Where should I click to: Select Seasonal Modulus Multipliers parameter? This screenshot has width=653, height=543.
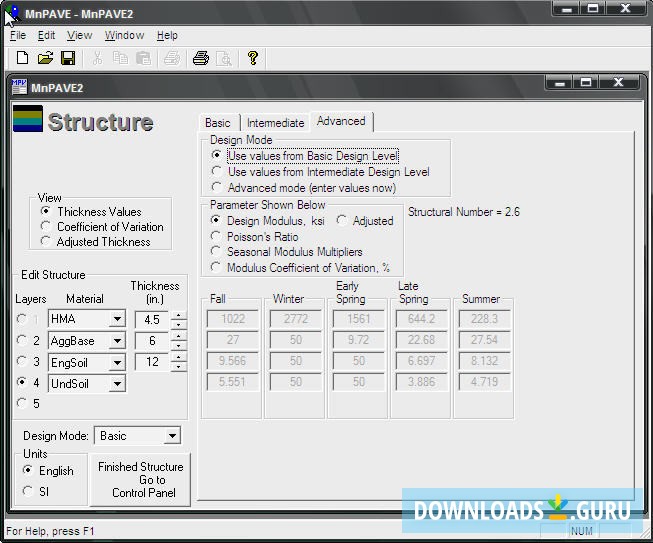click(287, 252)
